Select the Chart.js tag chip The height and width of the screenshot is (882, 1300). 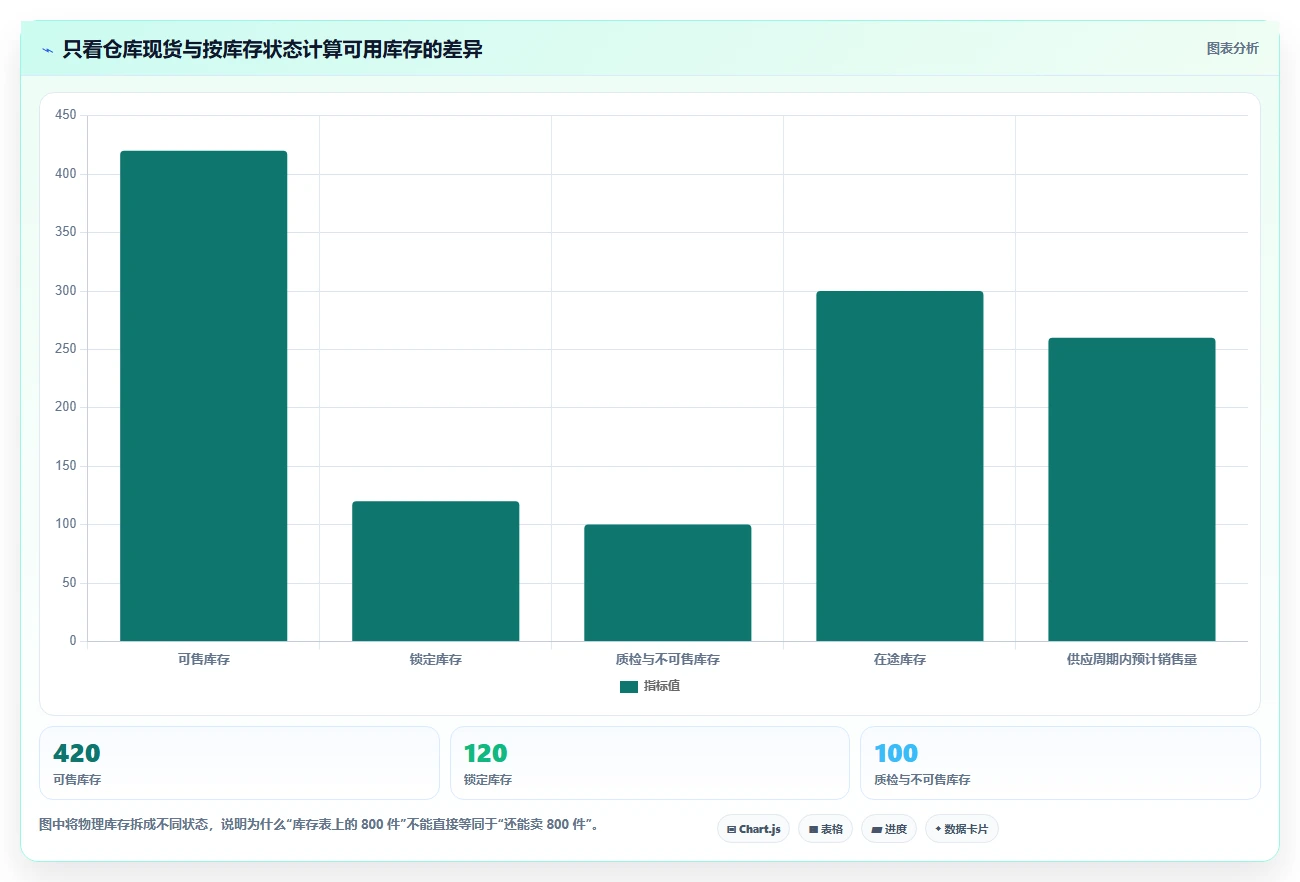[753, 829]
